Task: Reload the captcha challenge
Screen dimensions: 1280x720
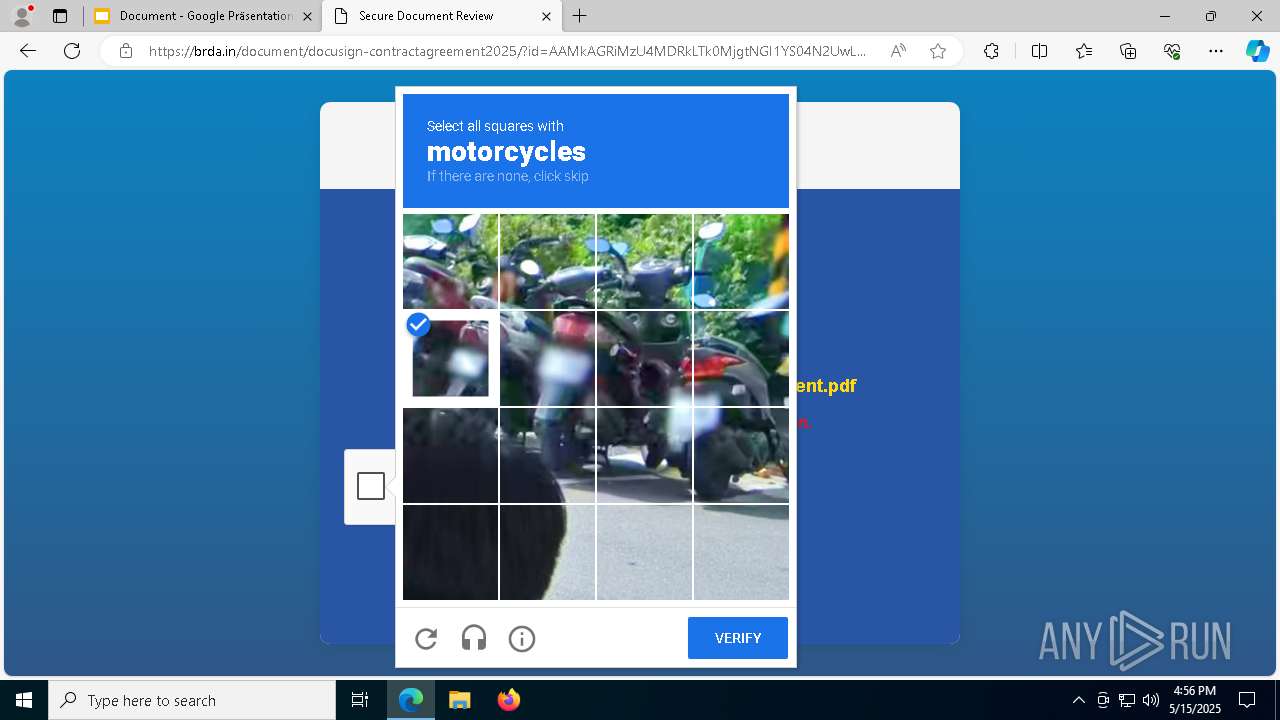Action: click(426, 638)
